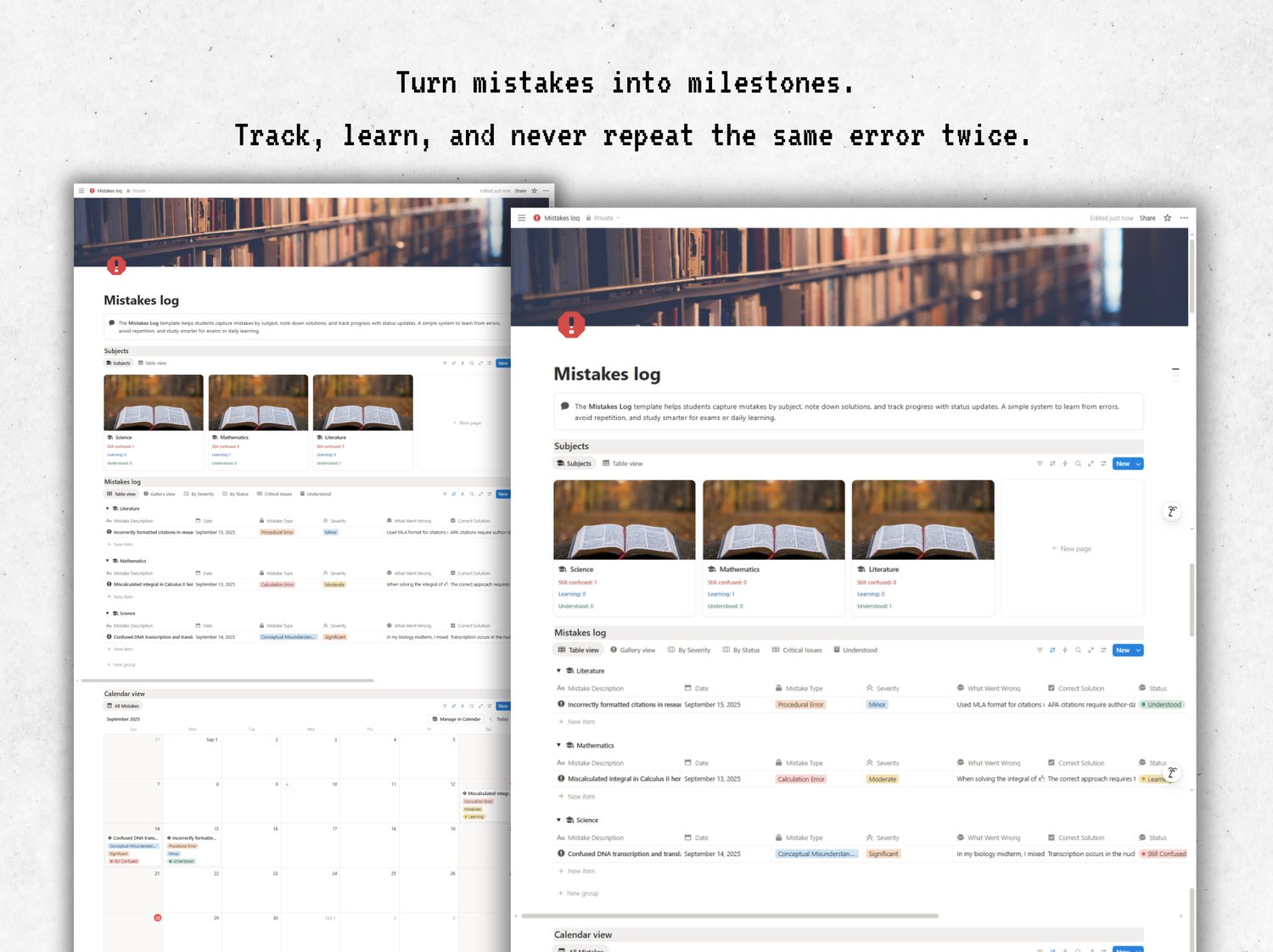Click Share in the back window
This screenshot has height=952, width=1273.
tap(520, 191)
